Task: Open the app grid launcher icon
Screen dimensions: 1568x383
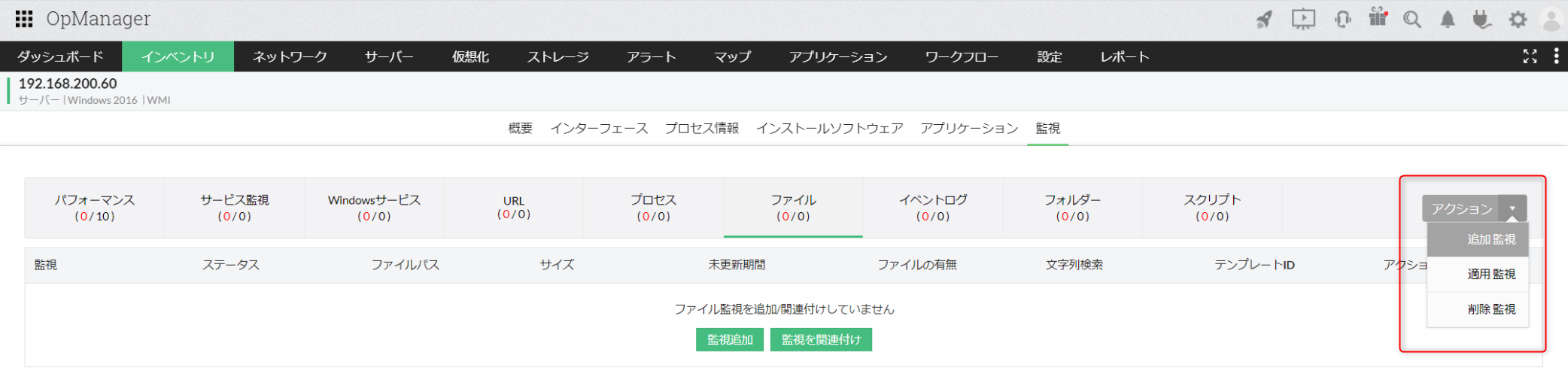Action: (24, 19)
